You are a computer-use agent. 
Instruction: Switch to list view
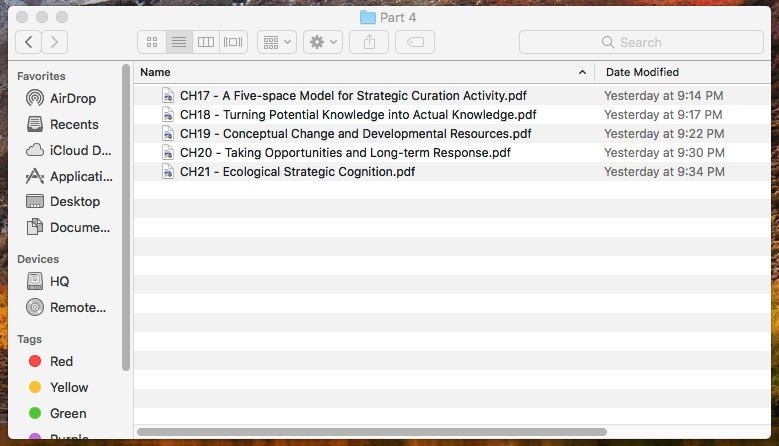pyautogui.click(x=179, y=42)
